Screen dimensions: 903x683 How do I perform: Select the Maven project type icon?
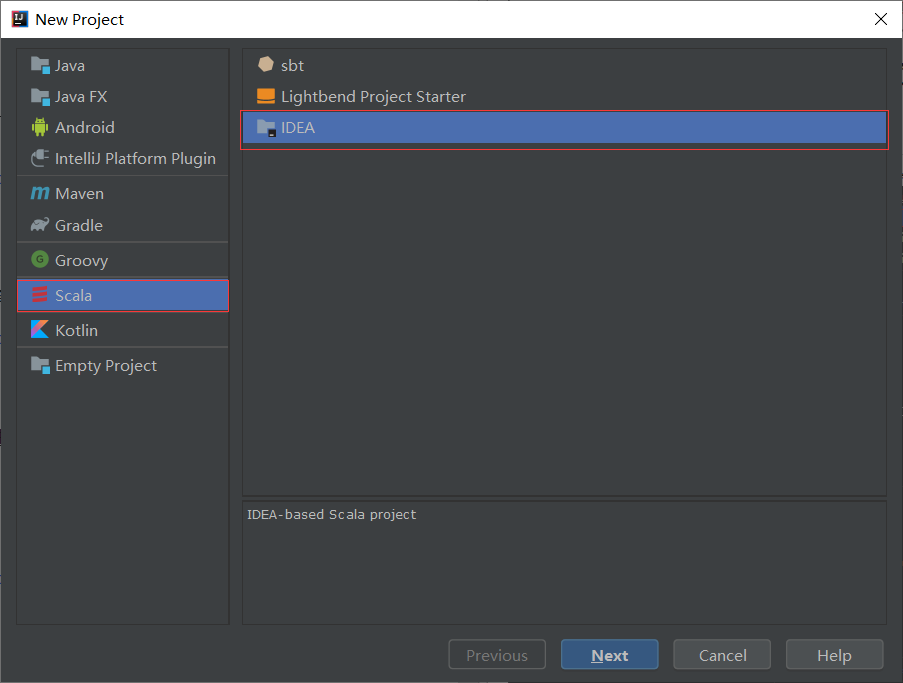click(x=40, y=193)
